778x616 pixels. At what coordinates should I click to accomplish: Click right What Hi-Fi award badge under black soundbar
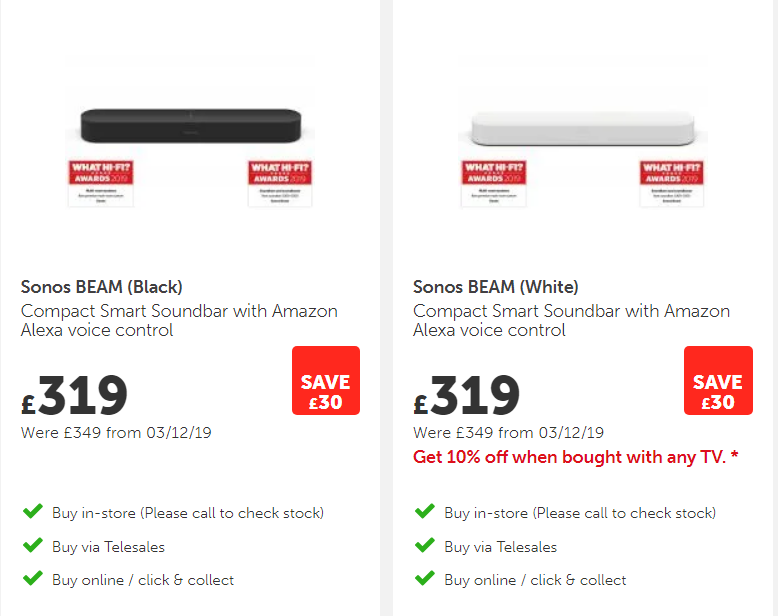pos(280,181)
